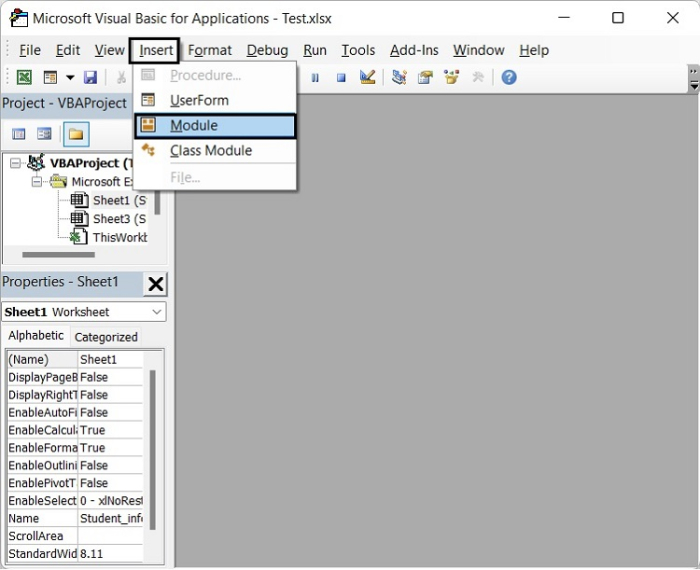Click the Insert UserForm toolbar icon
Viewport: 700px width, 570px height.
(x=50, y=77)
